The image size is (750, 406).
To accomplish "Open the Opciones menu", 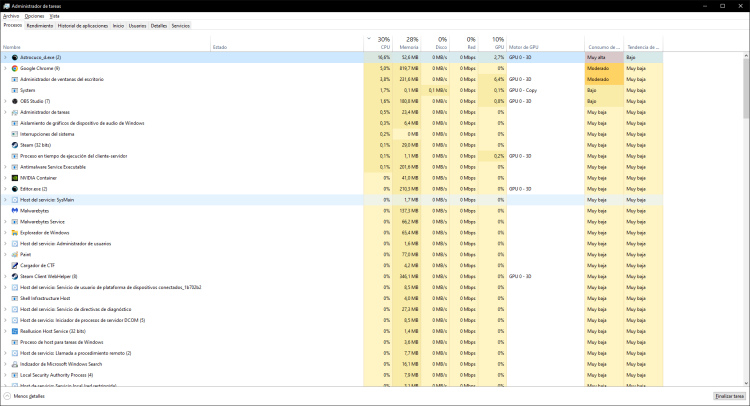I will click(x=34, y=16).
